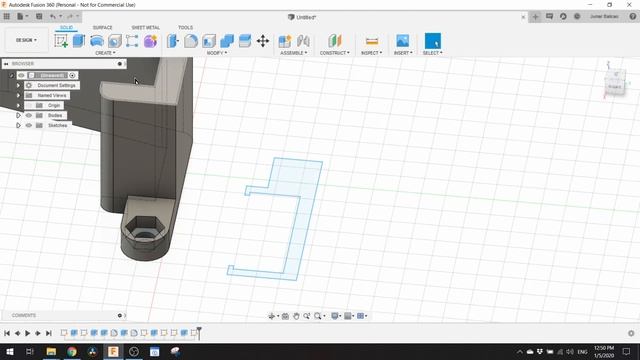The height and width of the screenshot is (360, 640).
Task: Select the Revolve tool
Action: (x=97, y=41)
